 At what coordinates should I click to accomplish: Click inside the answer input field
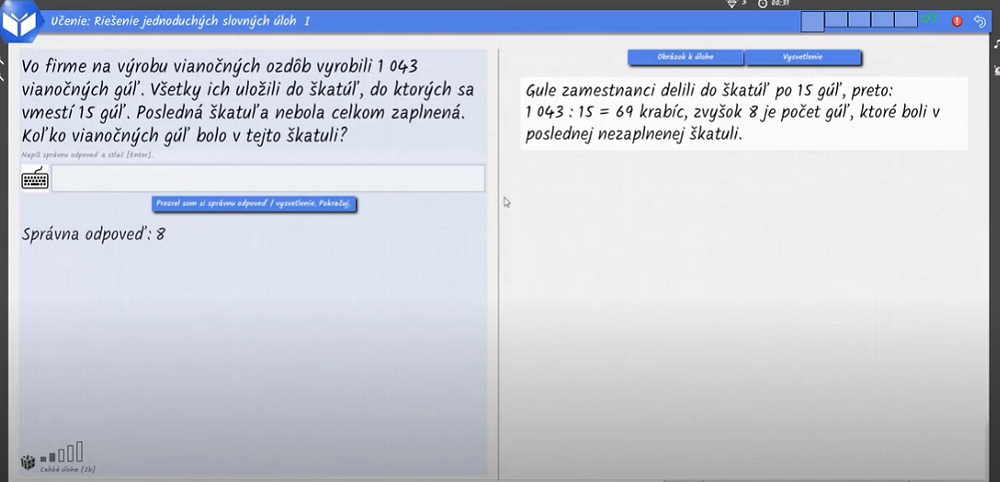click(x=268, y=179)
